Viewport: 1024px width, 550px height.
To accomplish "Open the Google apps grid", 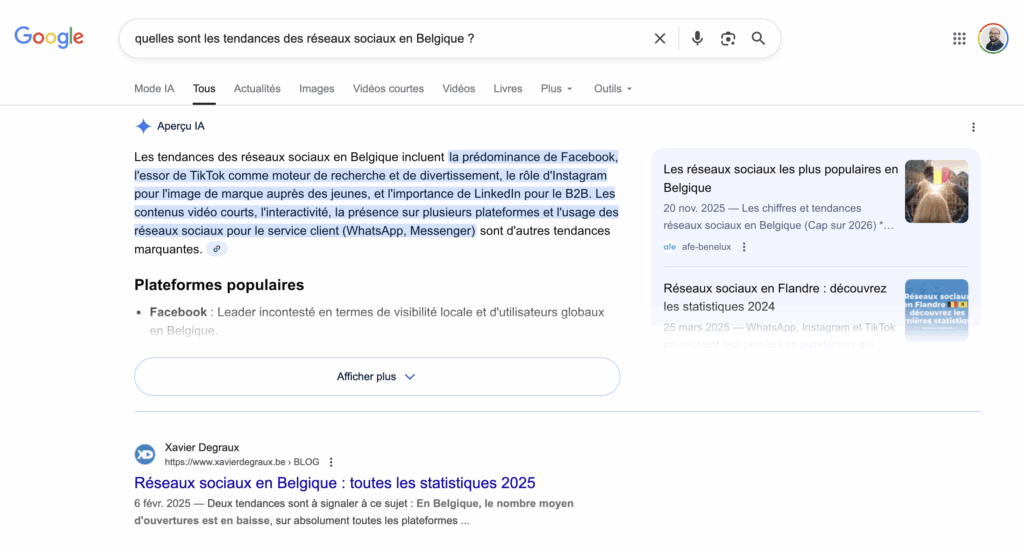I will (x=959, y=38).
